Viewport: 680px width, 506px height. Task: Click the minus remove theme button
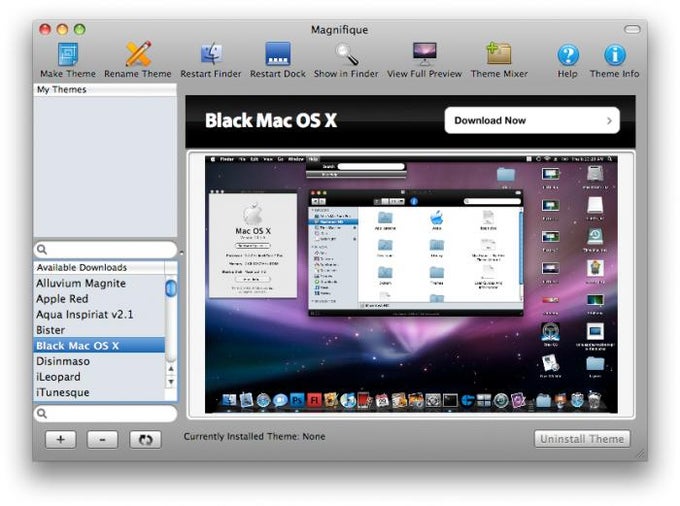tap(102, 440)
